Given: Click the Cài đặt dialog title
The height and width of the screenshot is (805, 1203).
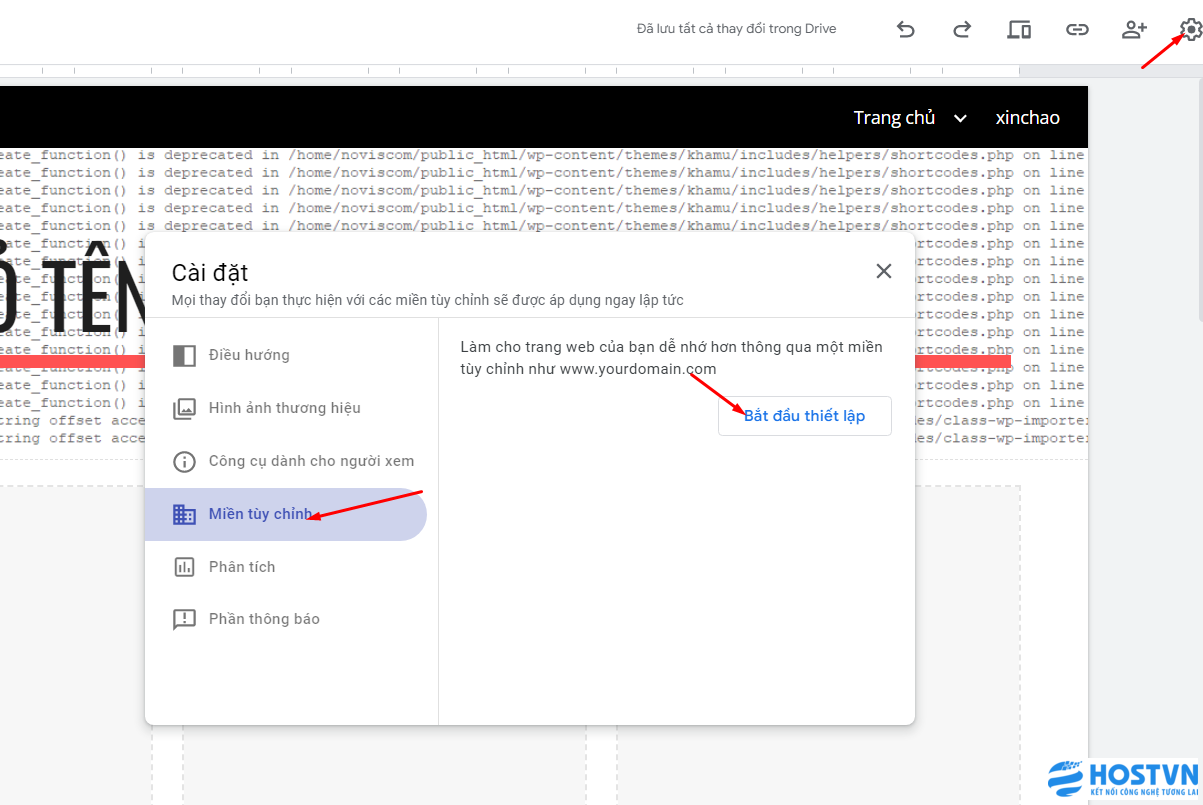Looking at the screenshot, I should (210, 273).
